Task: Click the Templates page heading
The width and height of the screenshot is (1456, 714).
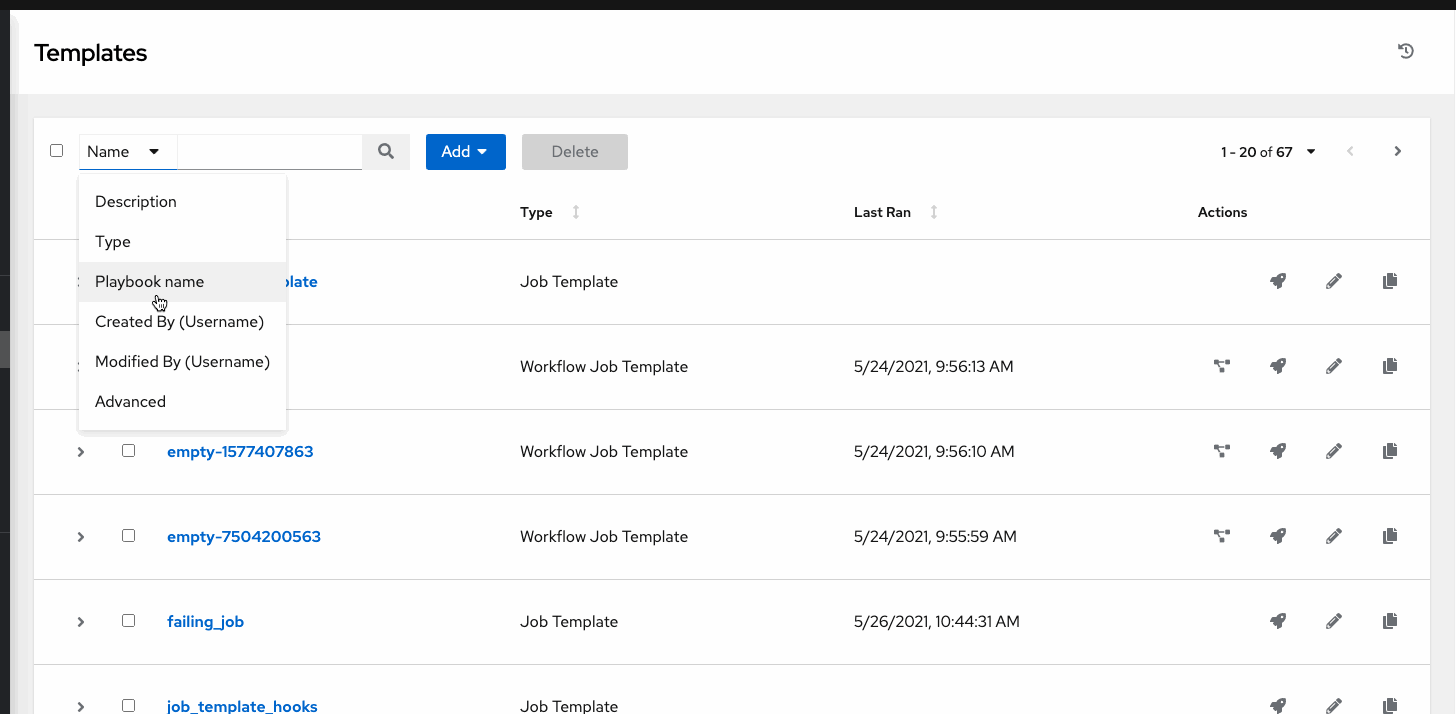Action: [x=91, y=53]
